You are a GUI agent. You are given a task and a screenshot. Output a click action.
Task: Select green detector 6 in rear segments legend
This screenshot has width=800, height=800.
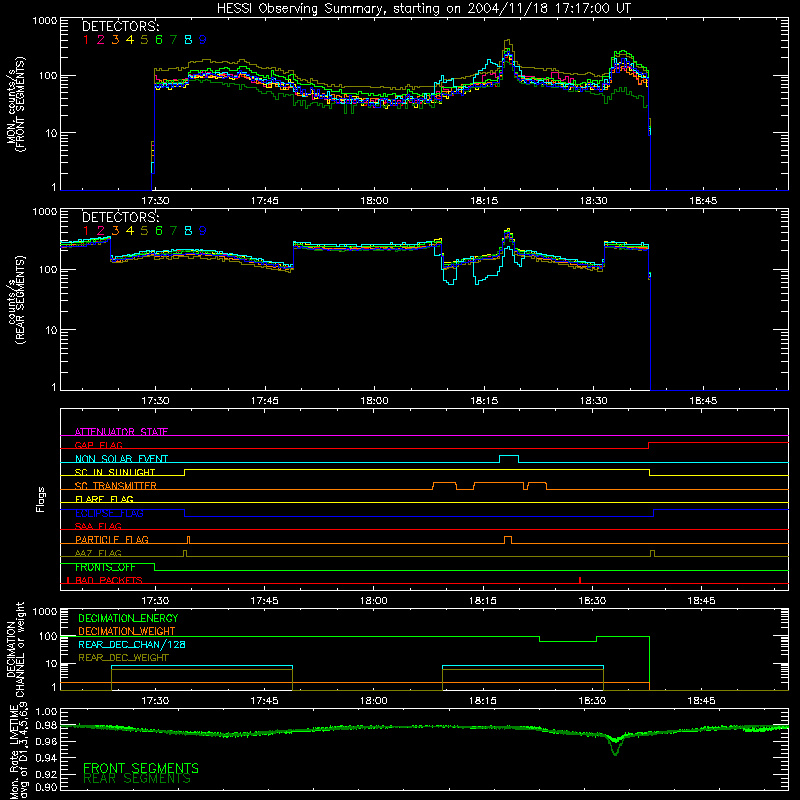[159, 231]
